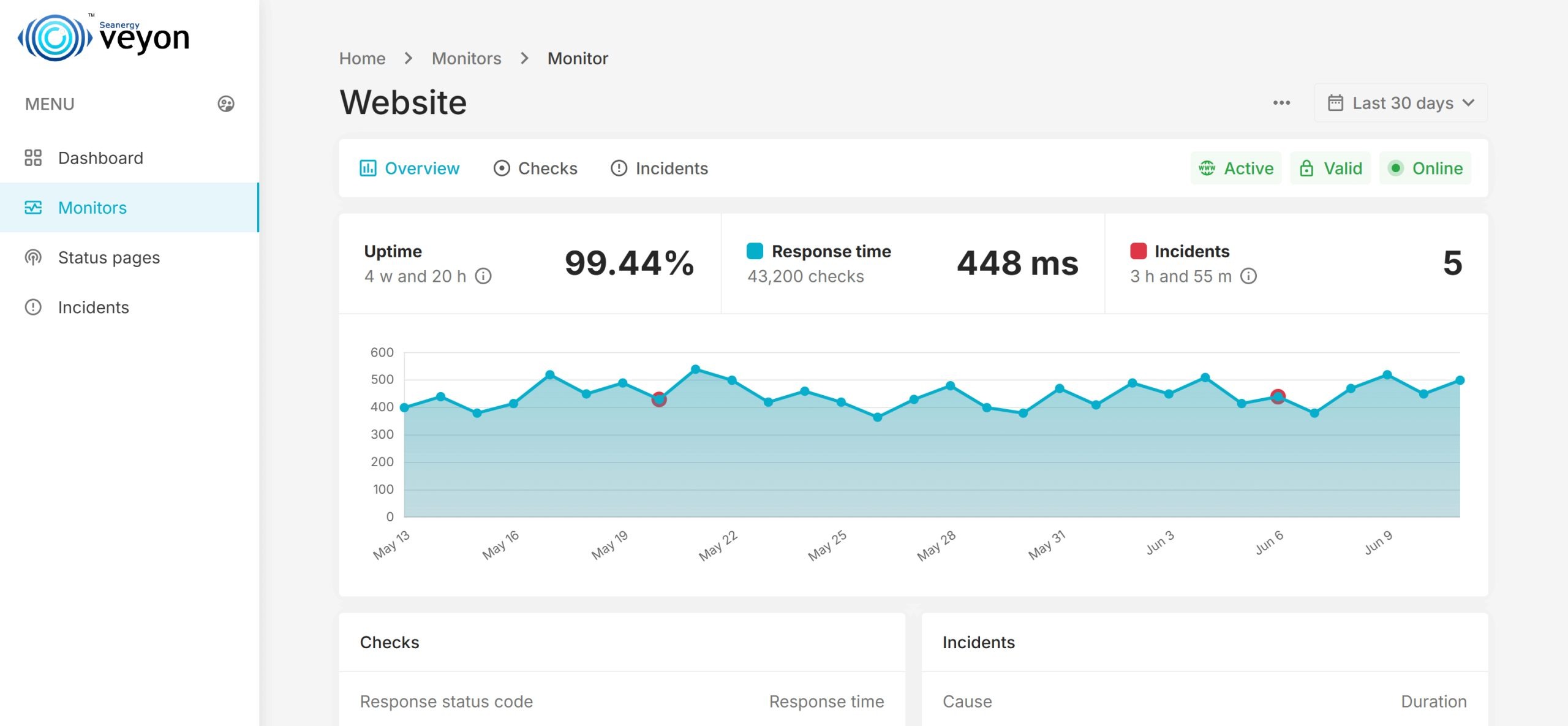Open Monitors from the breadcrumb

467,58
